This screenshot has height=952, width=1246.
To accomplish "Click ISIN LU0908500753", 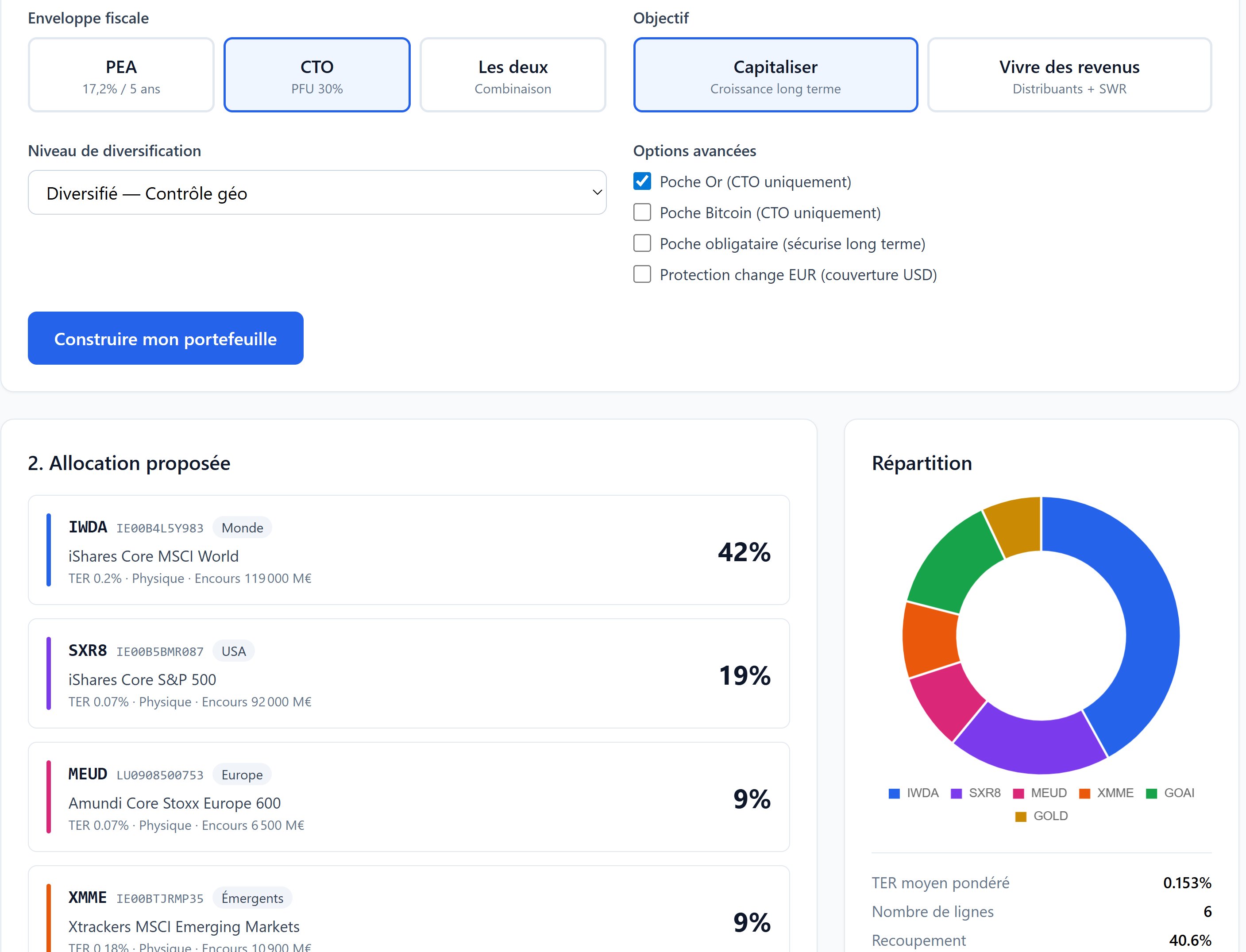I will click(160, 775).
